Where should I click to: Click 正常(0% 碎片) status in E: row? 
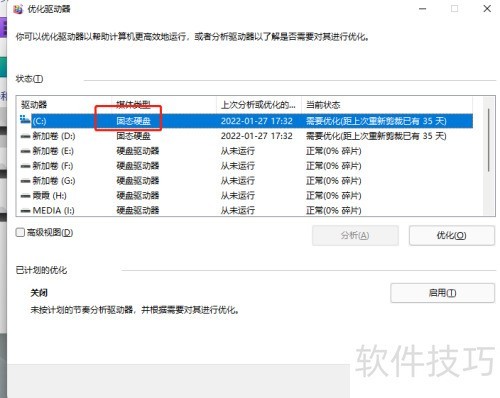334,151
